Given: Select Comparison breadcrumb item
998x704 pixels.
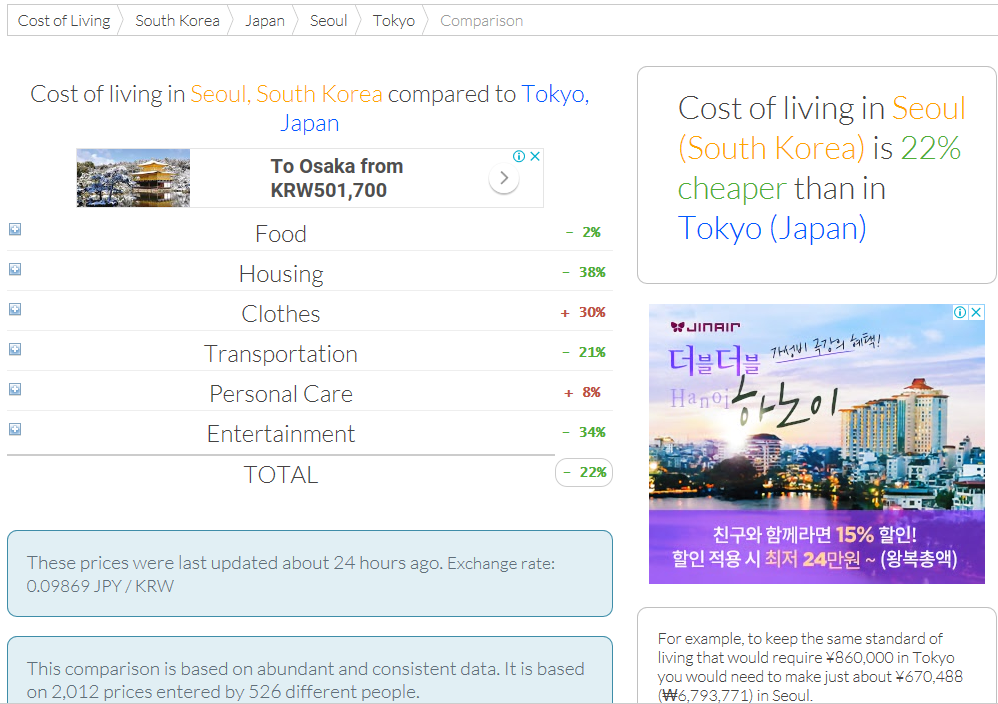Looking at the screenshot, I should coord(481,20).
